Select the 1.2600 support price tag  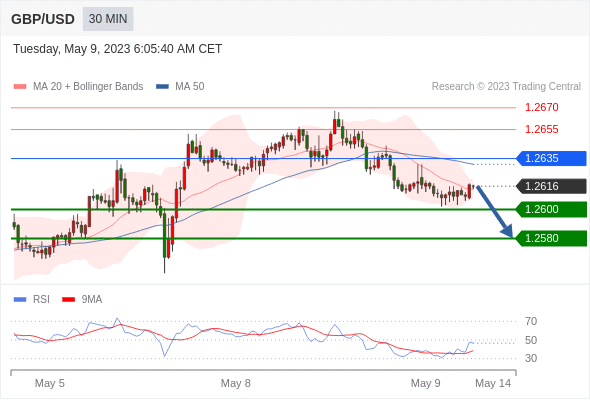[x=551, y=209]
